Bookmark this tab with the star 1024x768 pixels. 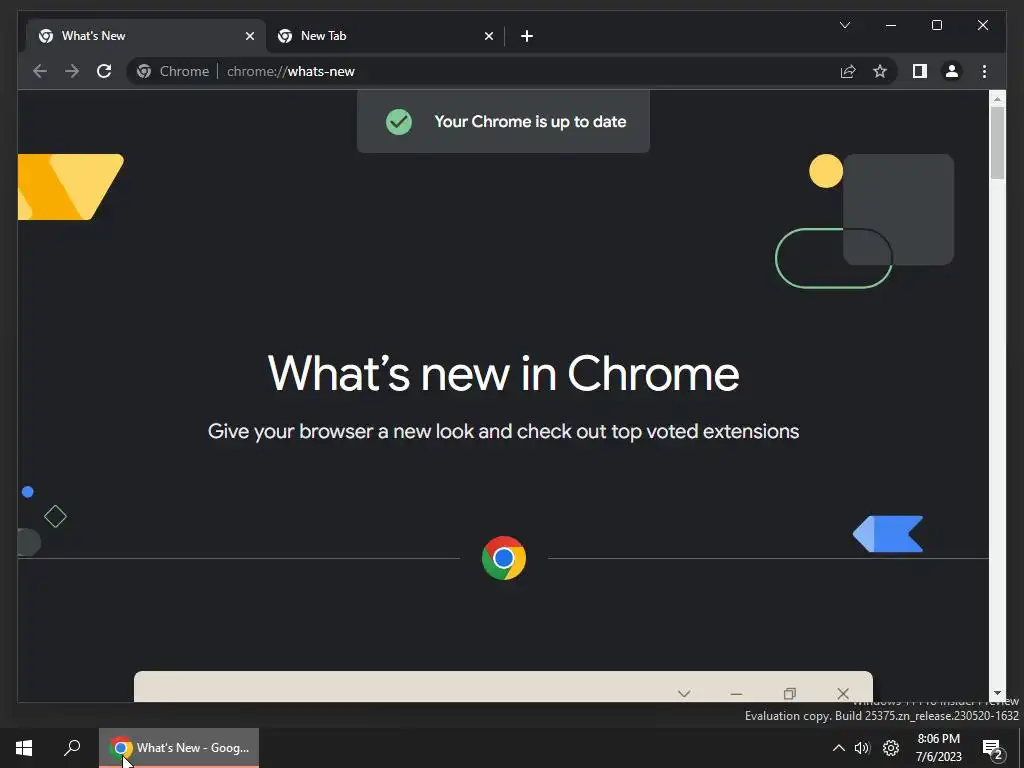pos(880,71)
